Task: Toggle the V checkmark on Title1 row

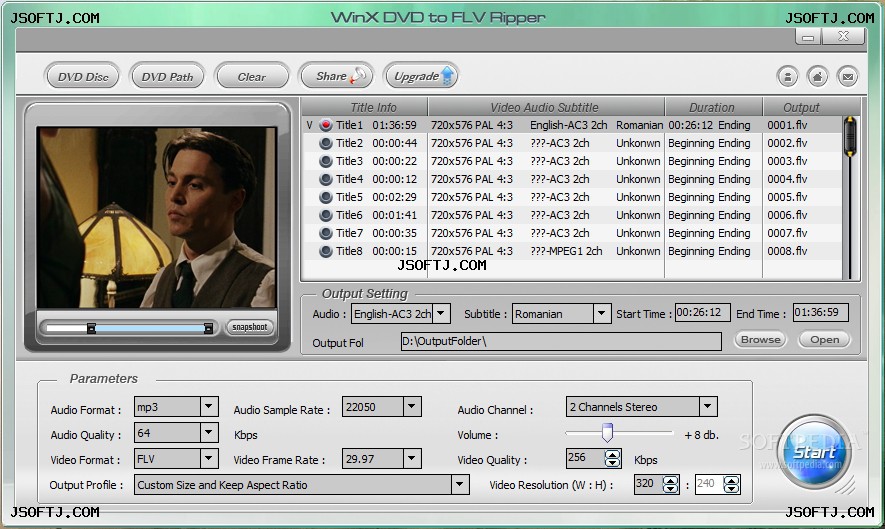Action: coord(309,125)
